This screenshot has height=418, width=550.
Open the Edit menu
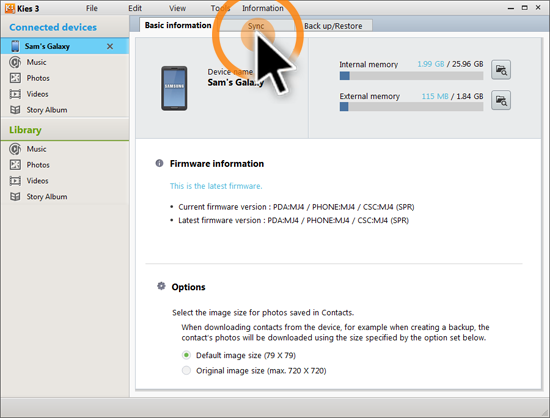[x=135, y=8]
